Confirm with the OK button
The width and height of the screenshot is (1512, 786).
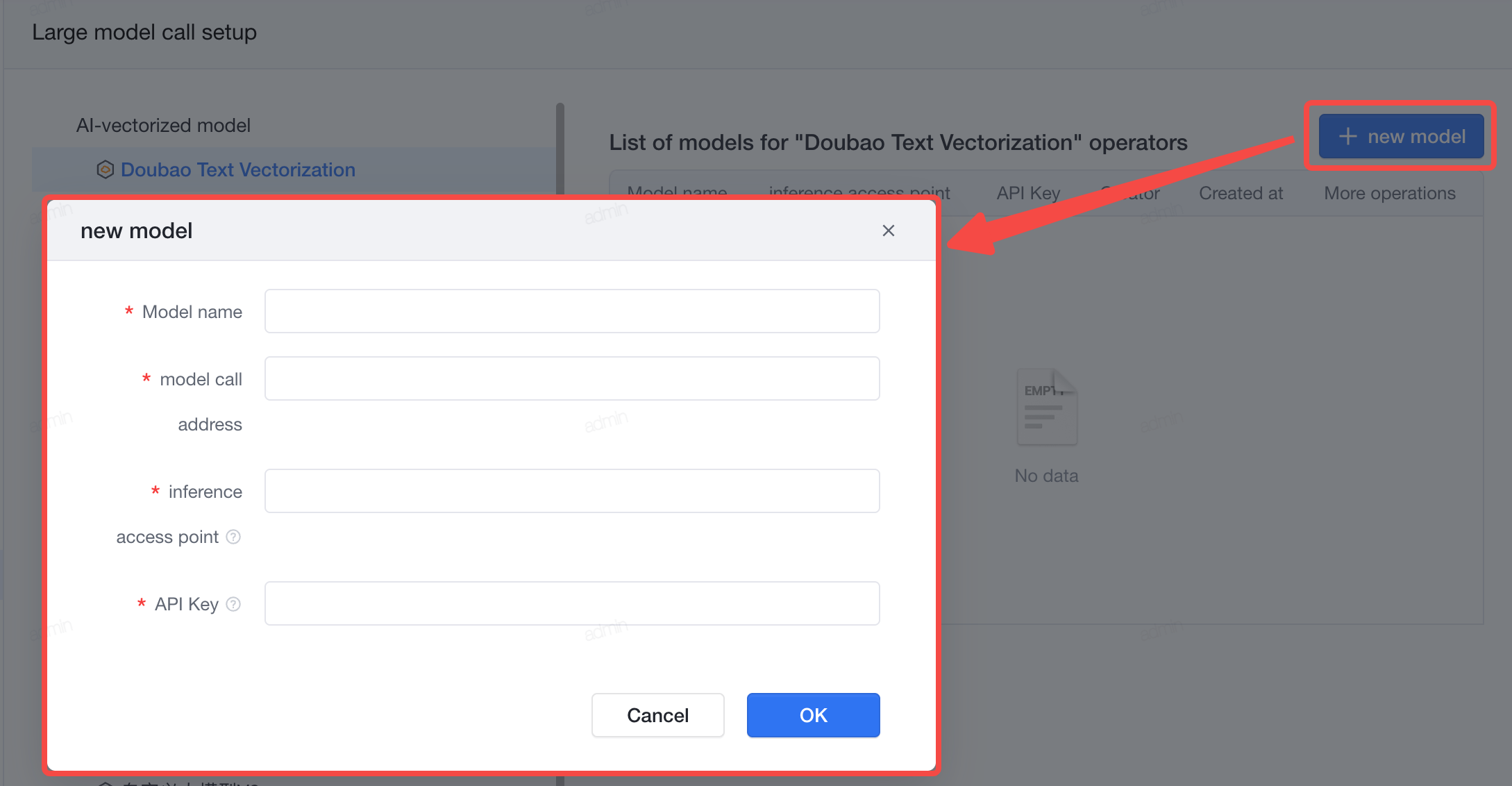[x=814, y=715]
